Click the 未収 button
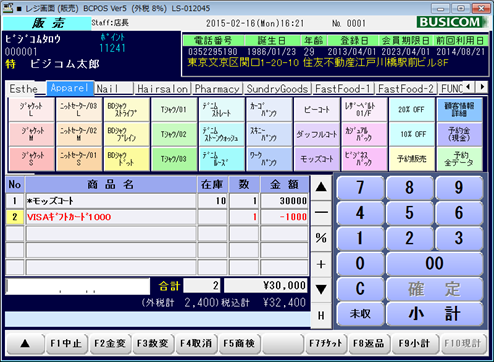This screenshot has width=494, height=362. [x=360, y=314]
